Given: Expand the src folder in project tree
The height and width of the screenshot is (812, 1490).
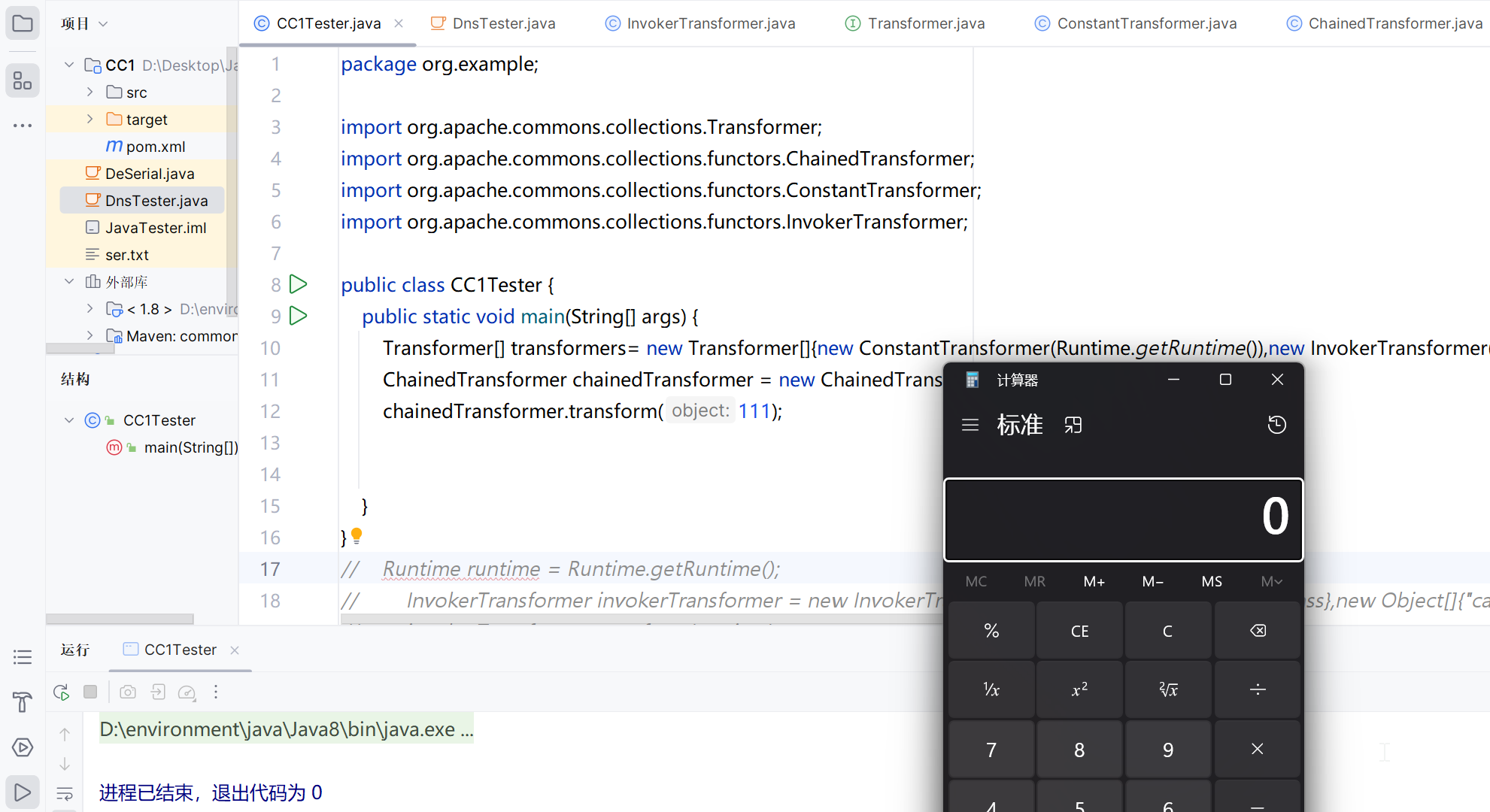Looking at the screenshot, I should [90, 92].
